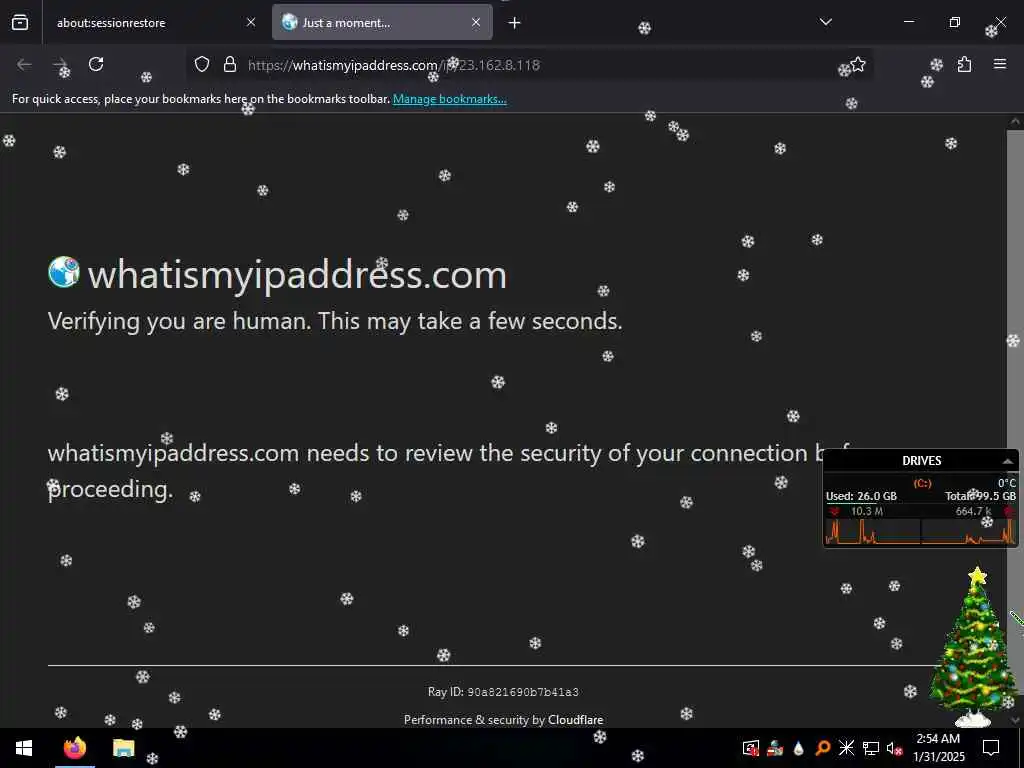Open File Explorer from the taskbar
1024x768 pixels.
pos(123,748)
